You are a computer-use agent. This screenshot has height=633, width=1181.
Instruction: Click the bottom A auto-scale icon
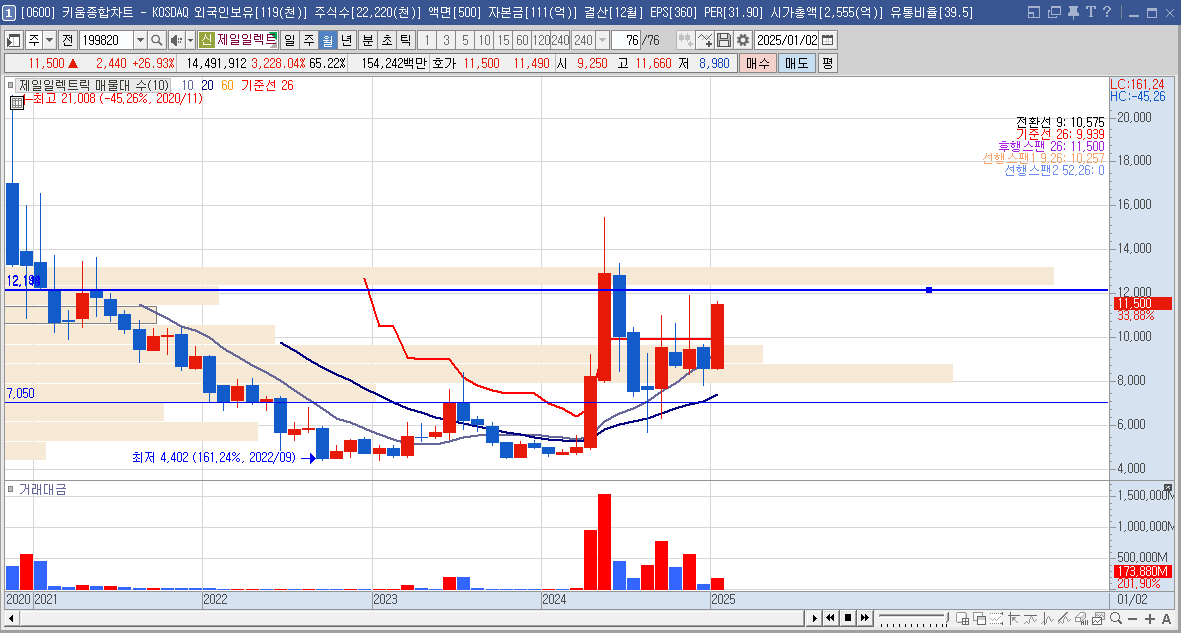click(1167, 619)
